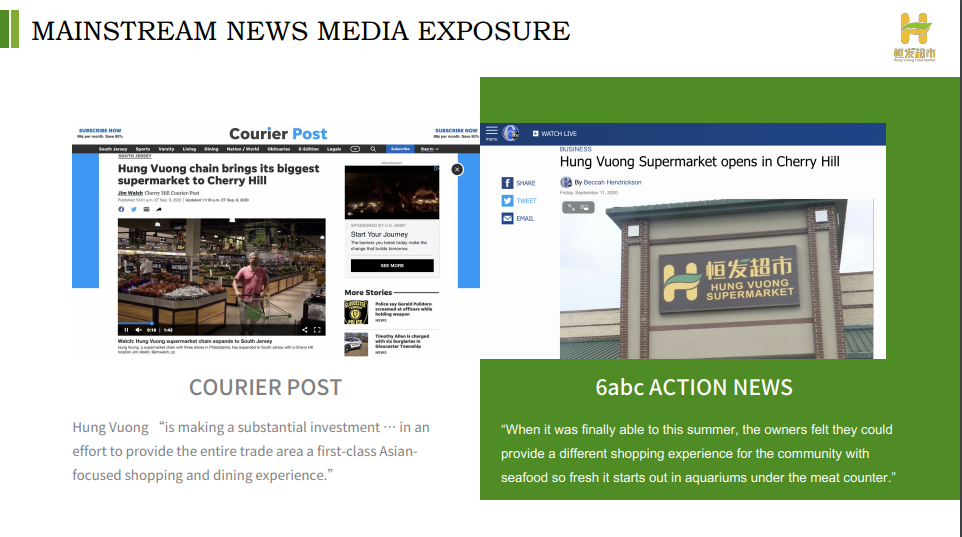962x537 pixels.
Task: Click the forward-arrow share icon under byline
Action: tap(159, 209)
